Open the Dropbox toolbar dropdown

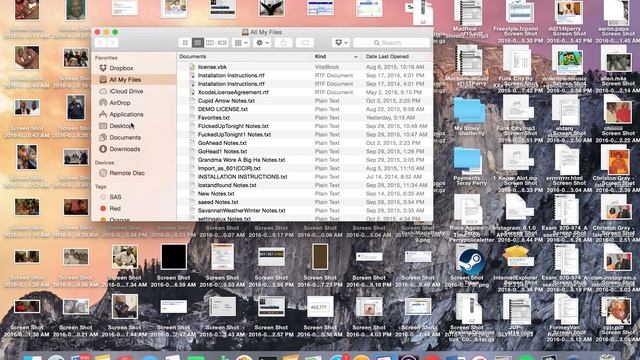[341, 42]
